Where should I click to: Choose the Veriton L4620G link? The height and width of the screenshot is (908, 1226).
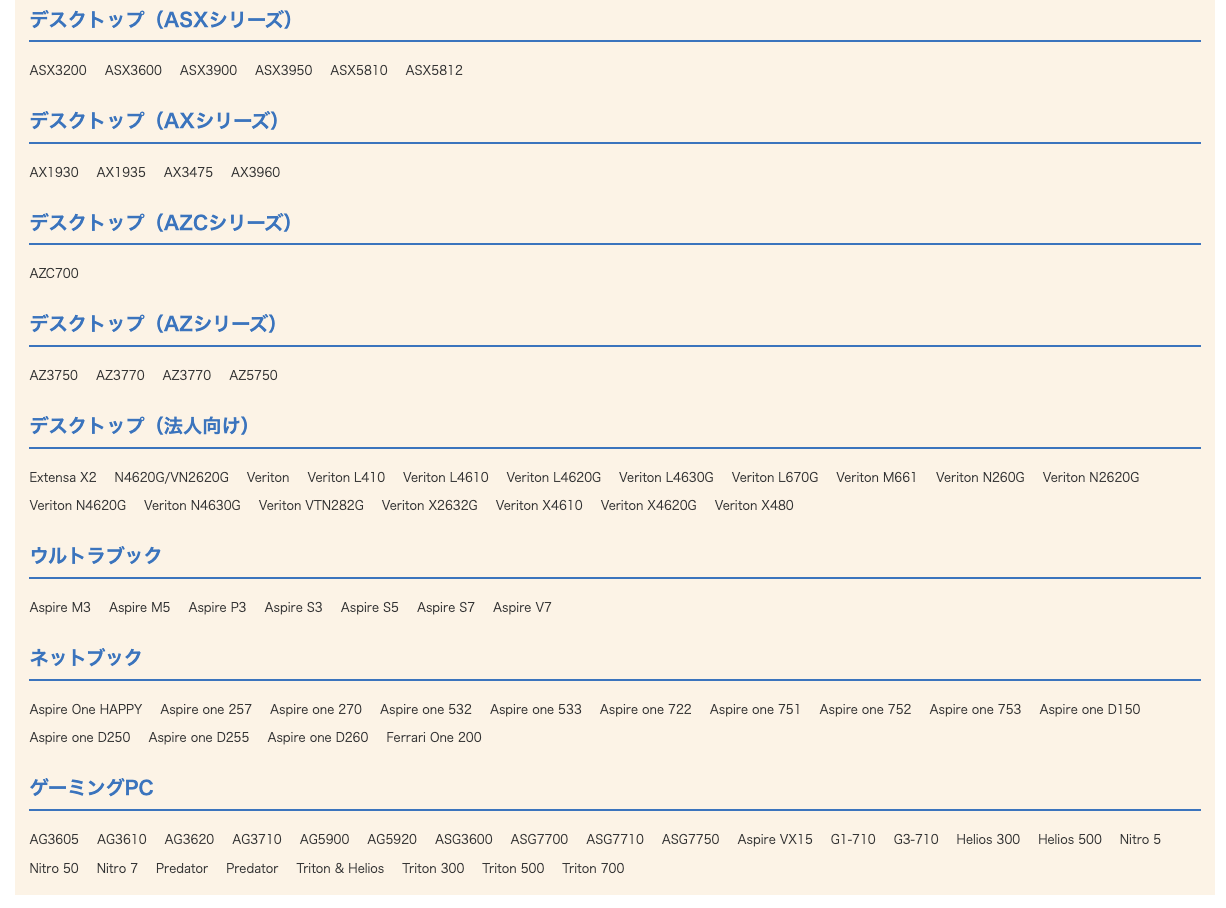point(554,477)
